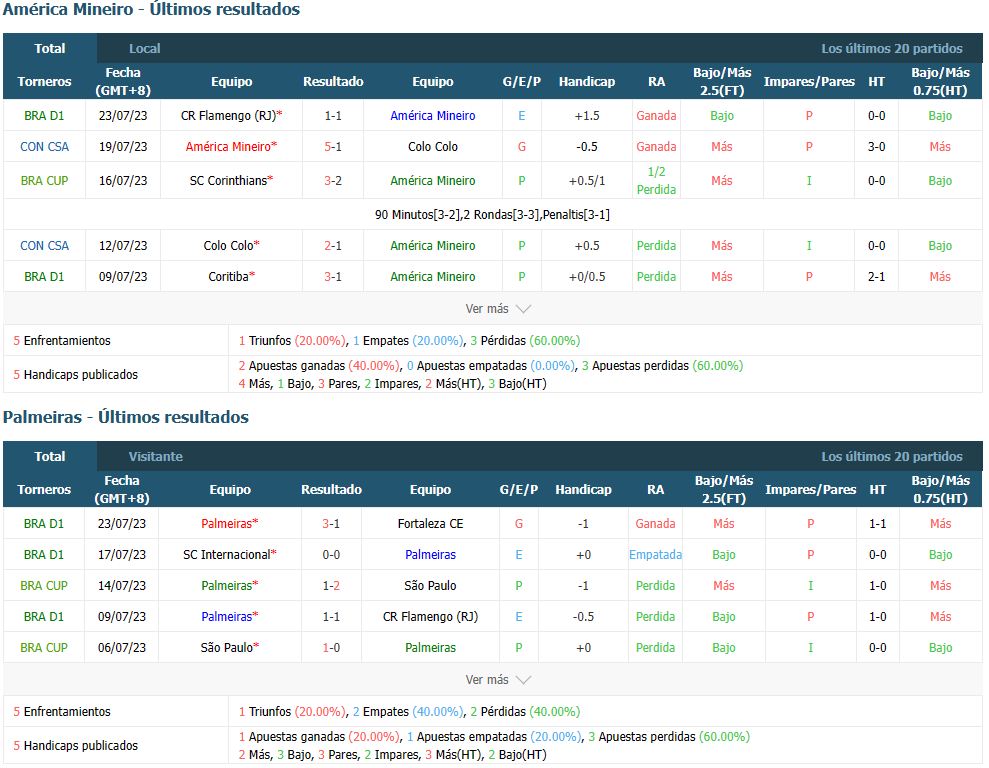The width and height of the screenshot is (989, 768).
Task: Click the 2 Apuestas ganadas (40.00%) statistic
Action: point(319,366)
